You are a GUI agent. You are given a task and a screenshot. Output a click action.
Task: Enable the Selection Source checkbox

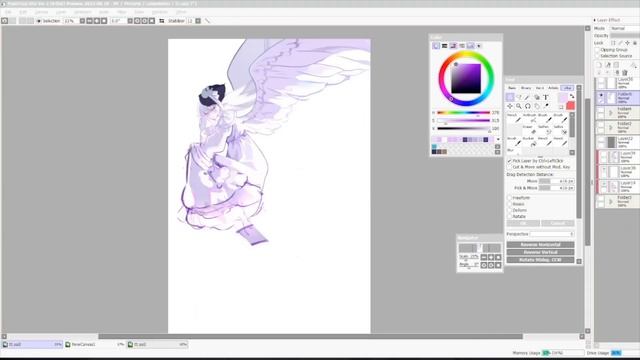597,56
